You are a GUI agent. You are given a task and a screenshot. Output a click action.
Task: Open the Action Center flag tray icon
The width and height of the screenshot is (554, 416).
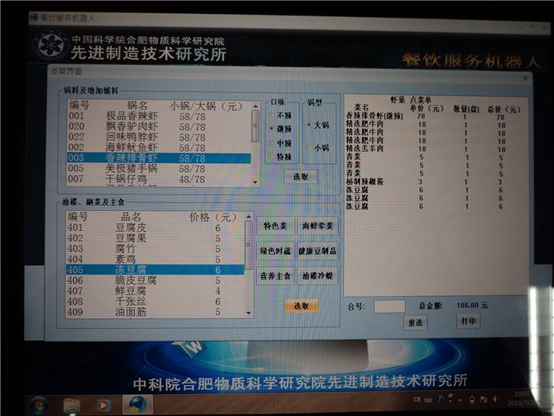(484, 399)
